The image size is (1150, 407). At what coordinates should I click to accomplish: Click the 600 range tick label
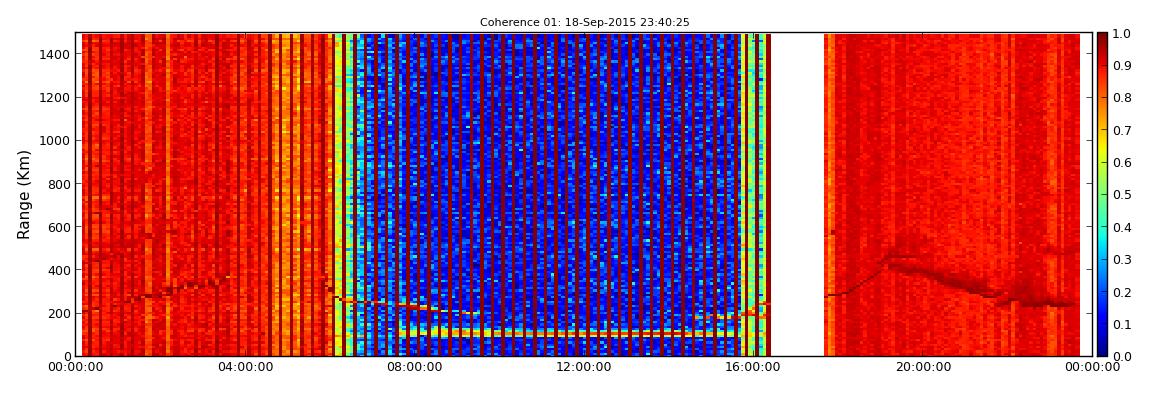point(59,227)
